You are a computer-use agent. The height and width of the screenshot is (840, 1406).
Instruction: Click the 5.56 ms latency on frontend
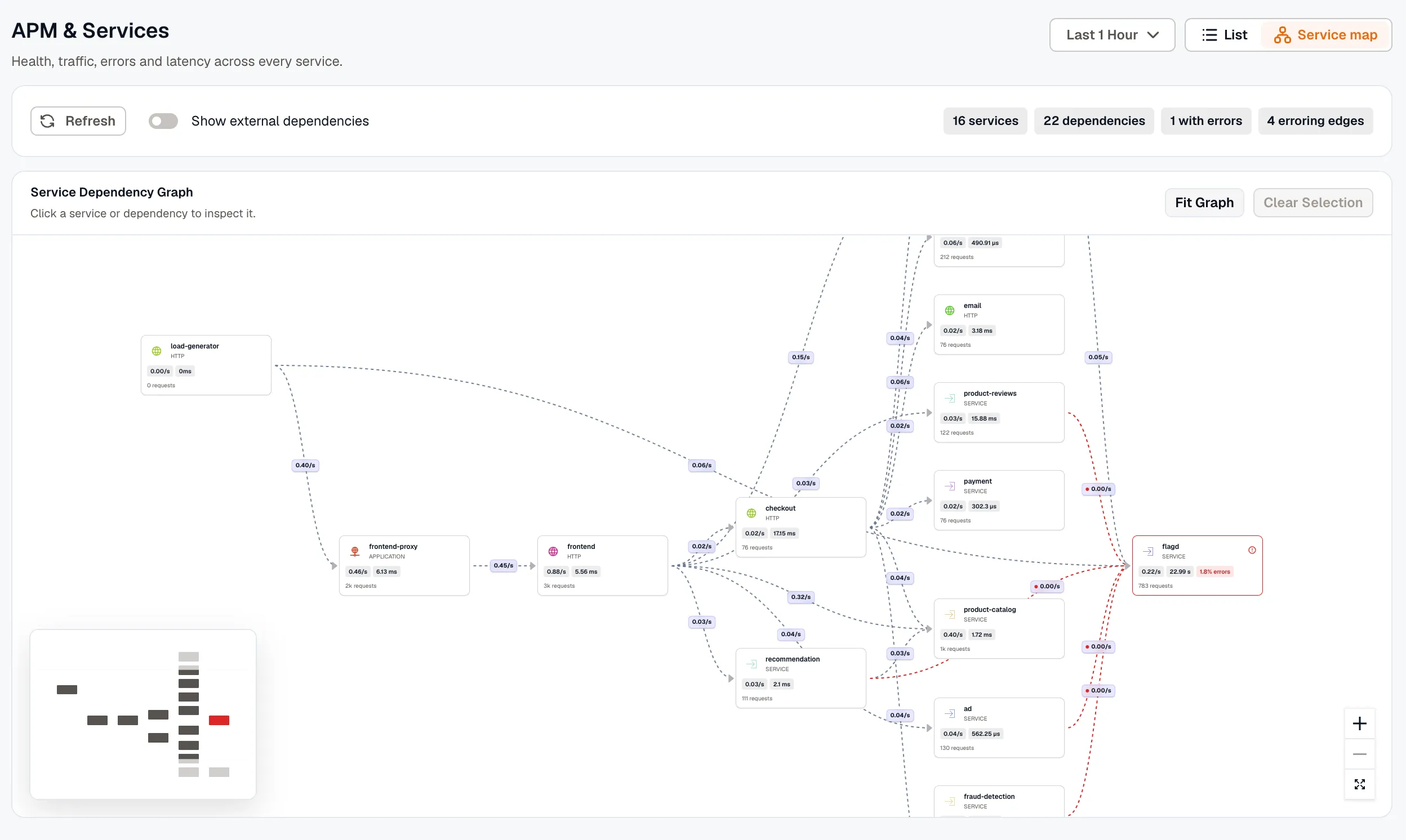pos(585,571)
